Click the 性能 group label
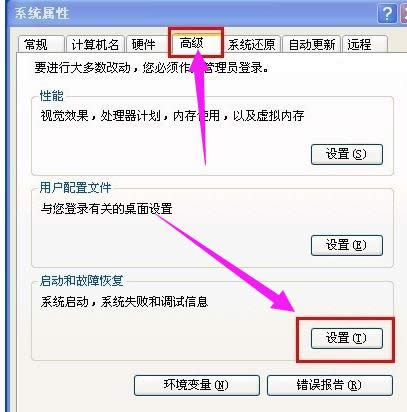This screenshot has width=407, height=412. pyautogui.click(x=51, y=96)
